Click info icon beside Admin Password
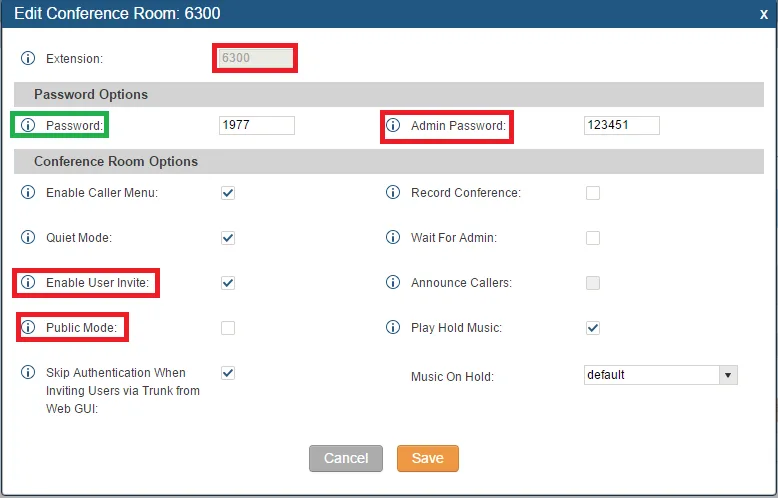Image resolution: width=778 pixels, height=498 pixels. coord(393,126)
